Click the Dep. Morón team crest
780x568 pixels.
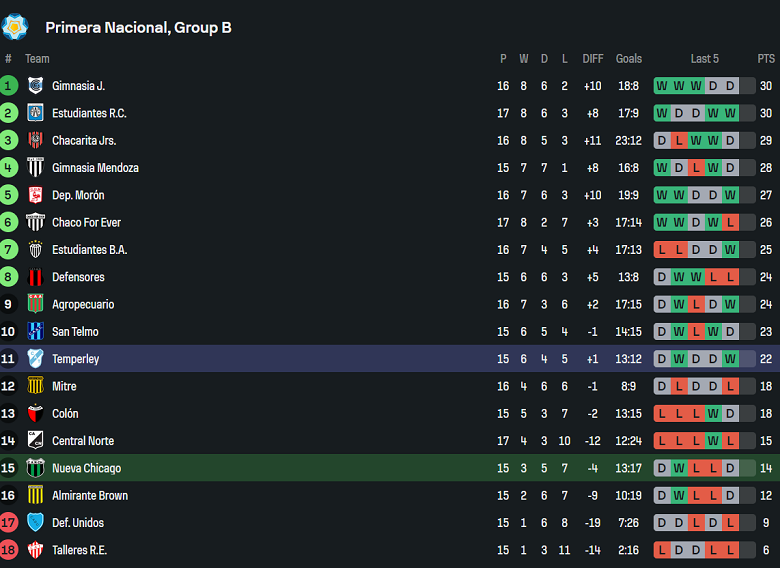[x=36, y=195]
